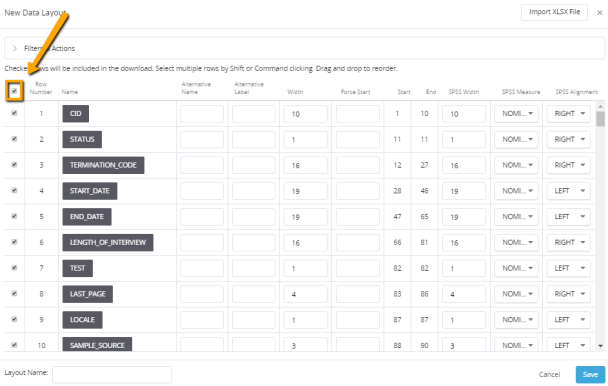Click Width field for TERMINATION_CODE
Image resolution: width=608 pixels, height=386 pixels.
(306, 165)
